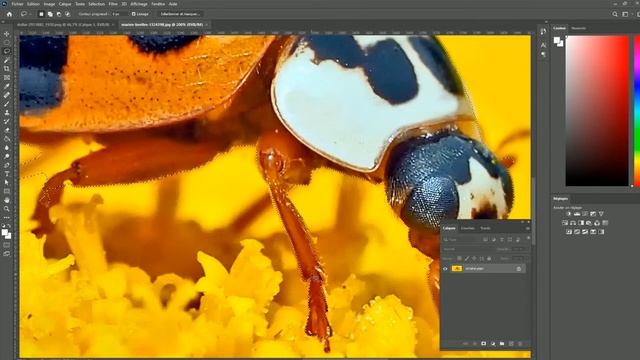Select the Magic Wand tool

click(x=7, y=60)
